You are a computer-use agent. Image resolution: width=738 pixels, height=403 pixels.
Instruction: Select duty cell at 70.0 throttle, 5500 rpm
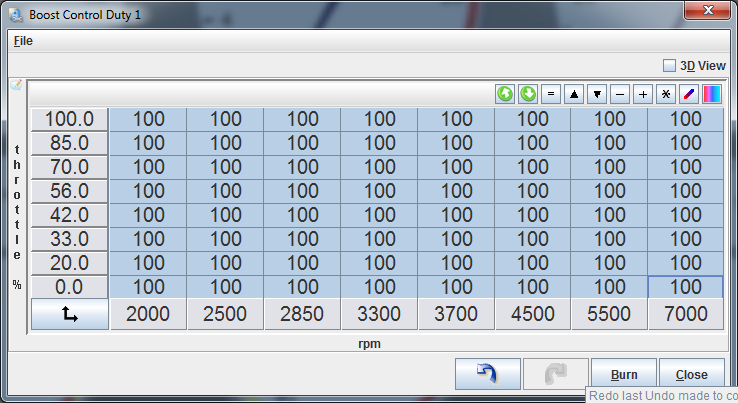[610, 167]
